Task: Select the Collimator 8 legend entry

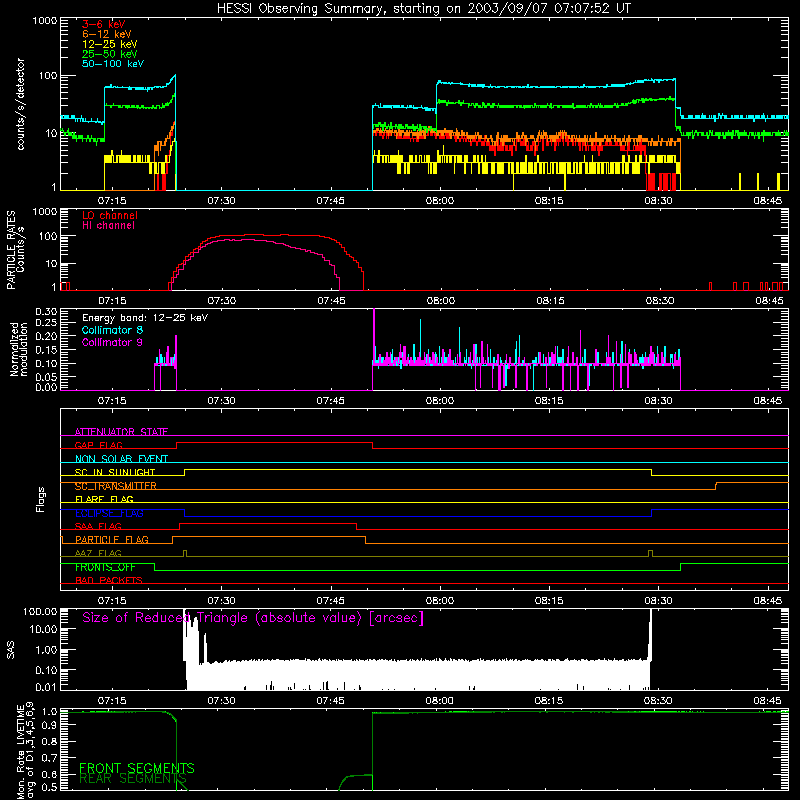Action: pos(112,330)
